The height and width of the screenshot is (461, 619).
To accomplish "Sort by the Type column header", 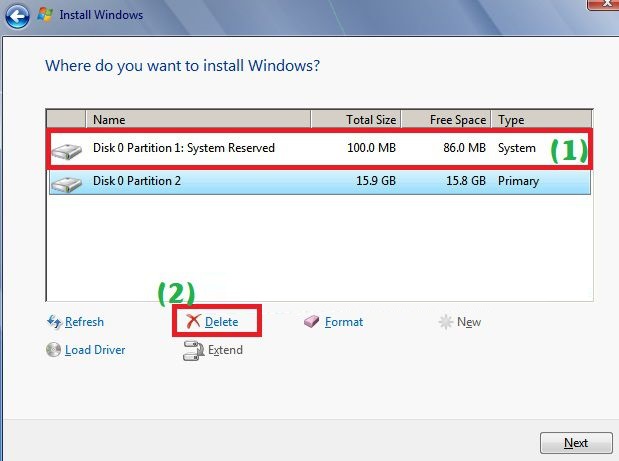I will 541,119.
